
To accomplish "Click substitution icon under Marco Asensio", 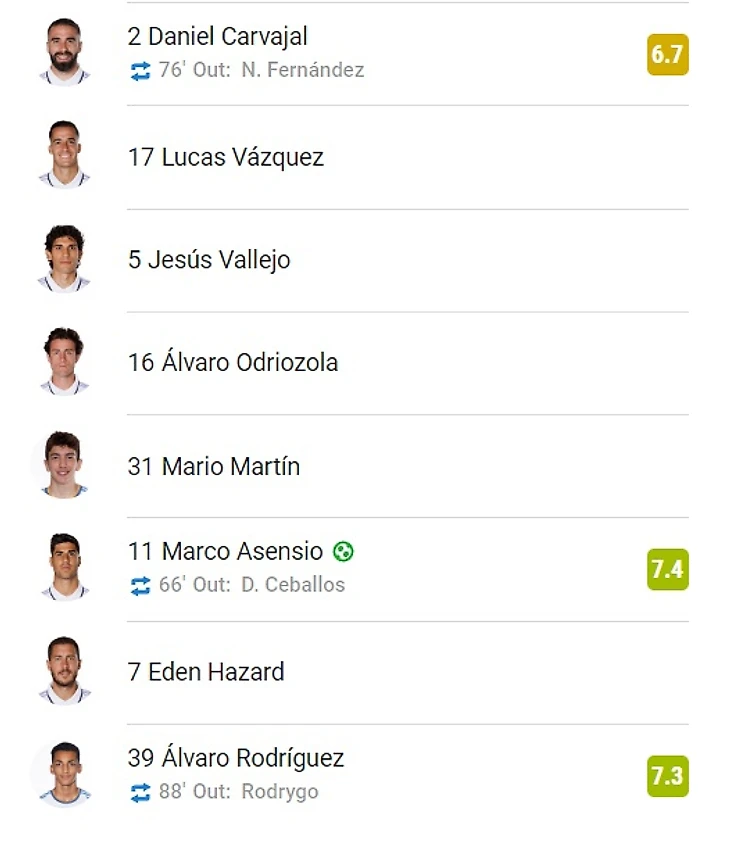I will coord(140,586).
